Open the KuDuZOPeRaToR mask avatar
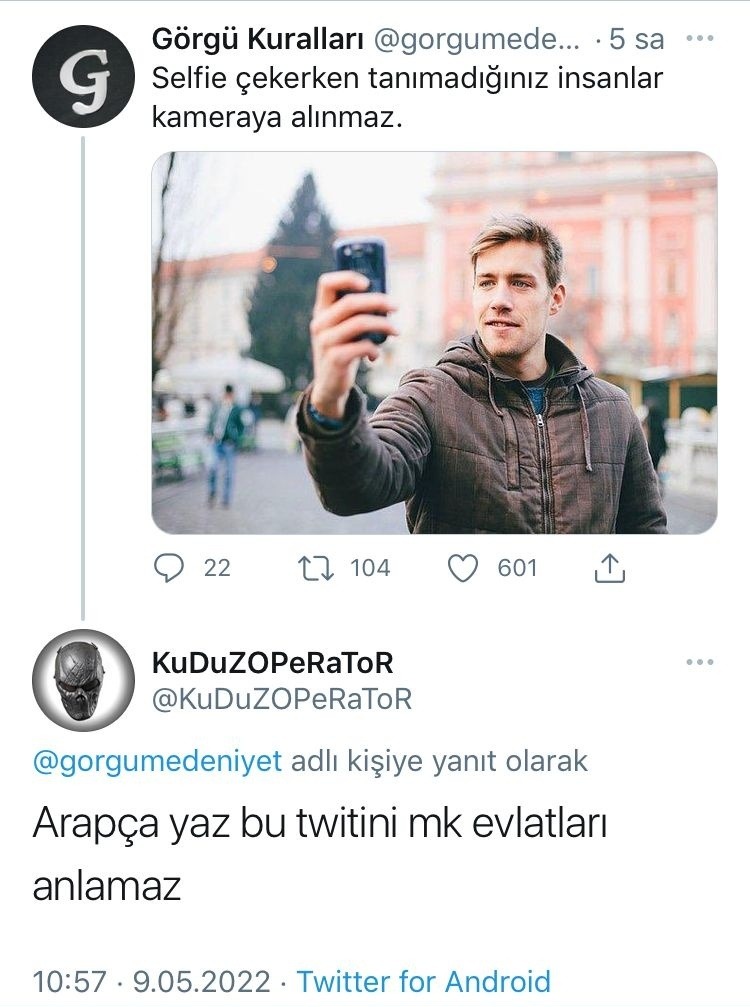The image size is (750, 1007). pos(83,681)
